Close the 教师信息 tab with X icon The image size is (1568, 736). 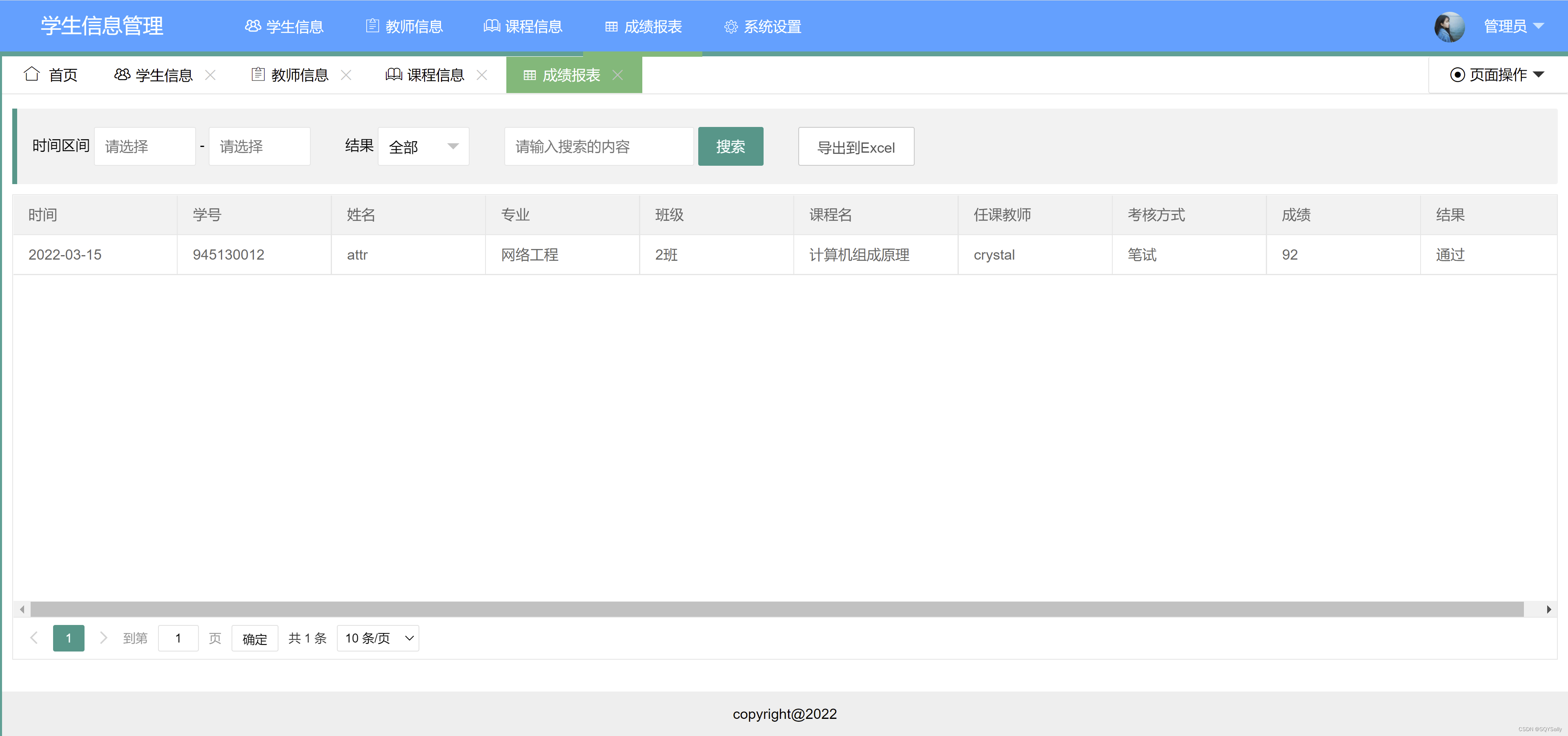(x=346, y=75)
